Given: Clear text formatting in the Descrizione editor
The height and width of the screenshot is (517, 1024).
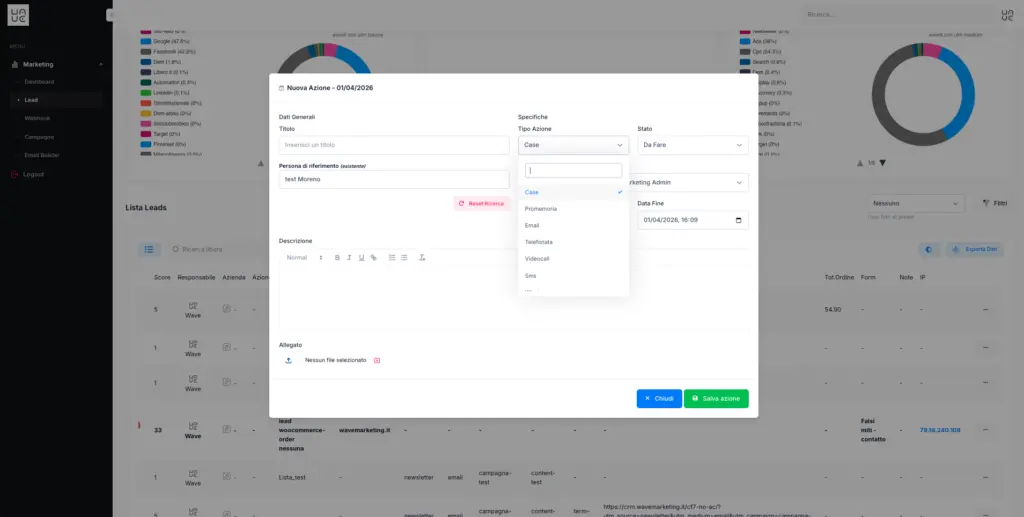Looking at the screenshot, I should tap(422, 258).
